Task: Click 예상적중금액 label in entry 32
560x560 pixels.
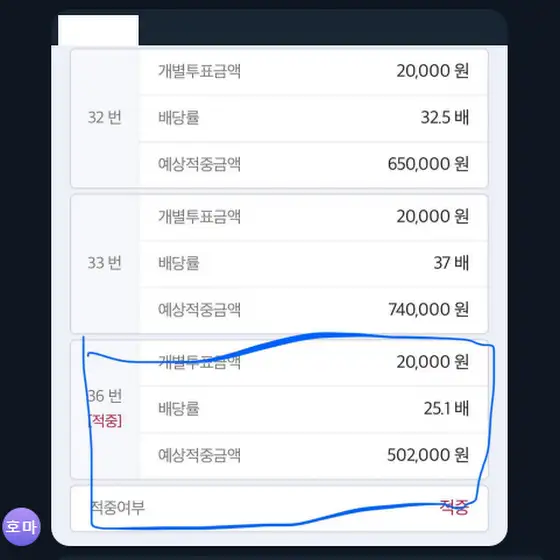Action: (x=199, y=164)
